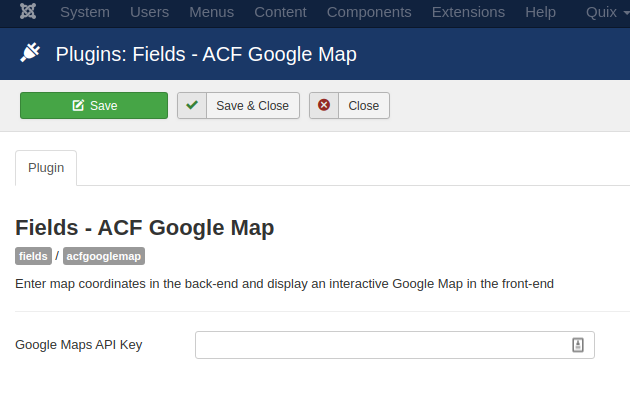Image resolution: width=630 pixels, height=394 pixels.
Task: Click the Close button label
Action: coord(364,106)
